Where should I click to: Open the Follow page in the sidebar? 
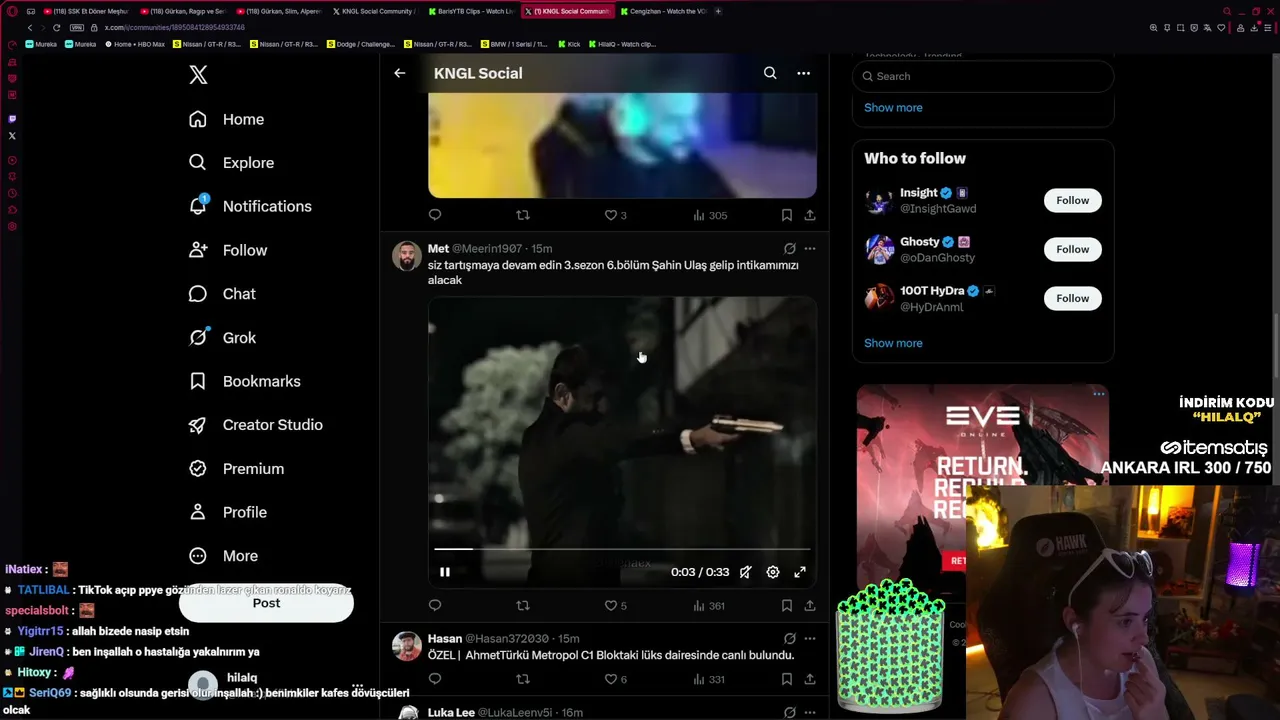(x=228, y=250)
